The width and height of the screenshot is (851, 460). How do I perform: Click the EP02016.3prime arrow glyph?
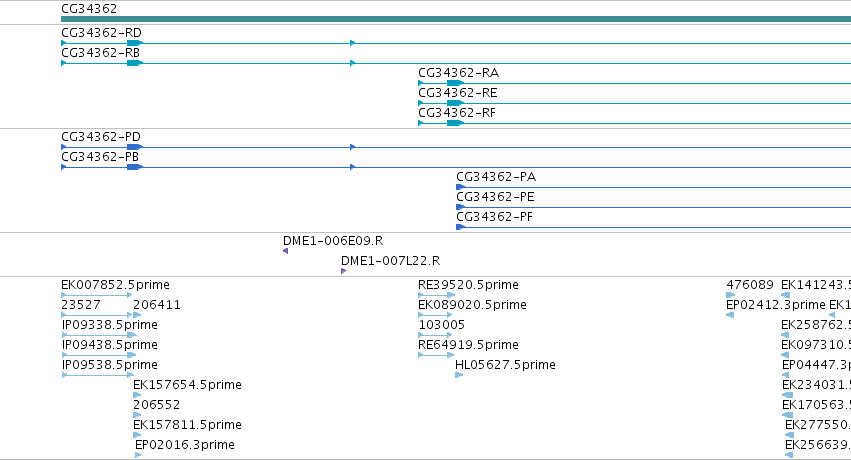pyautogui.click(x=138, y=455)
